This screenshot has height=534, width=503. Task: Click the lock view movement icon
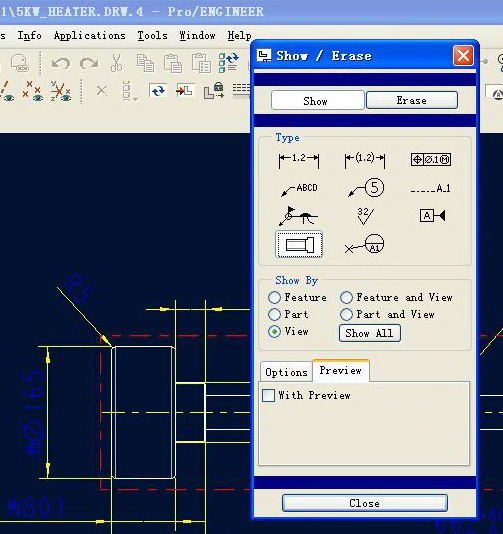(x=214, y=91)
